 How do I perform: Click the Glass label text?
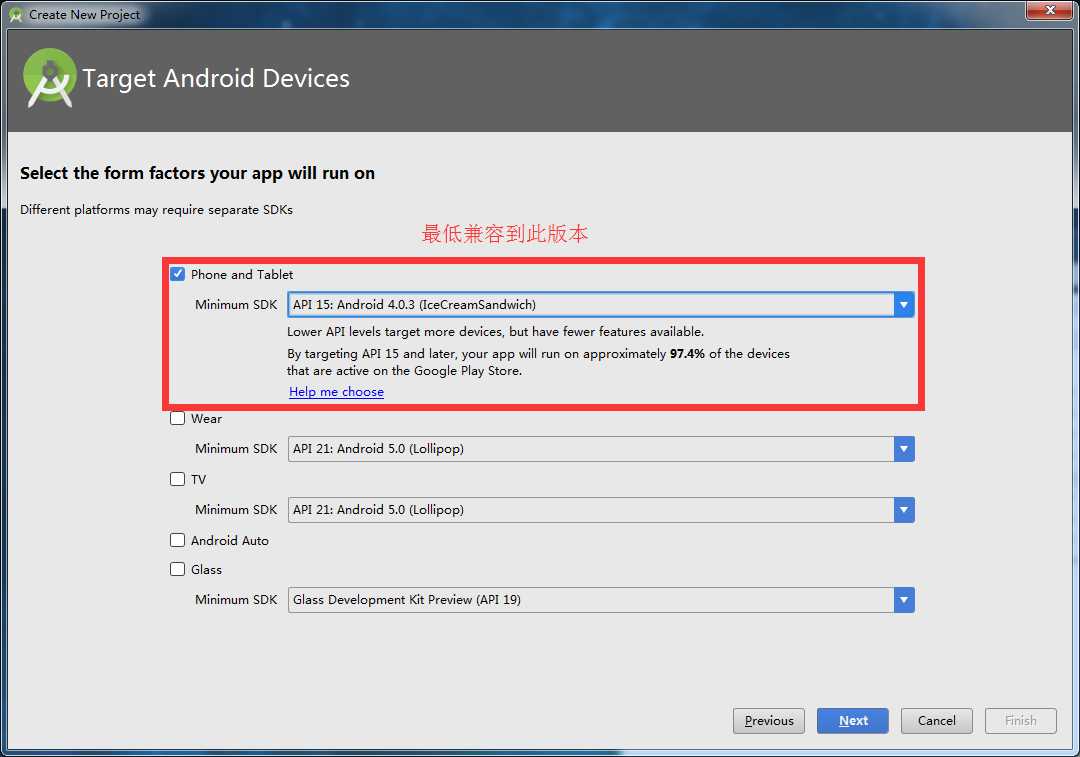tap(206, 570)
